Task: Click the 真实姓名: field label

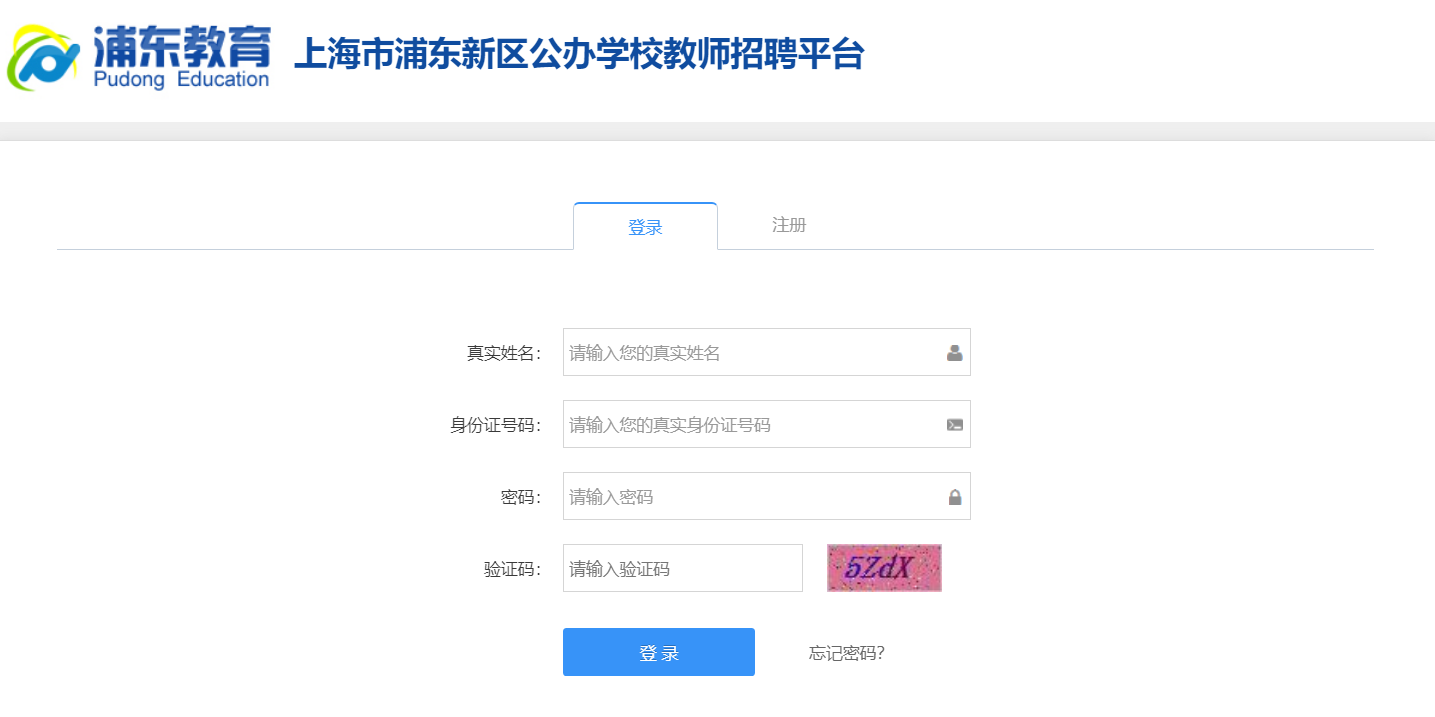Action: (x=503, y=353)
